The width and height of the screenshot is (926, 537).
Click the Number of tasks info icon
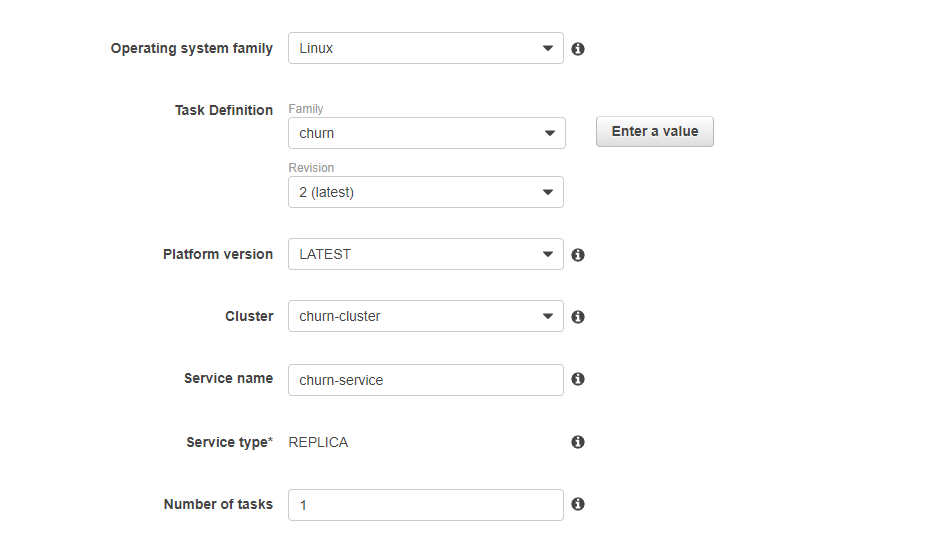tap(578, 504)
